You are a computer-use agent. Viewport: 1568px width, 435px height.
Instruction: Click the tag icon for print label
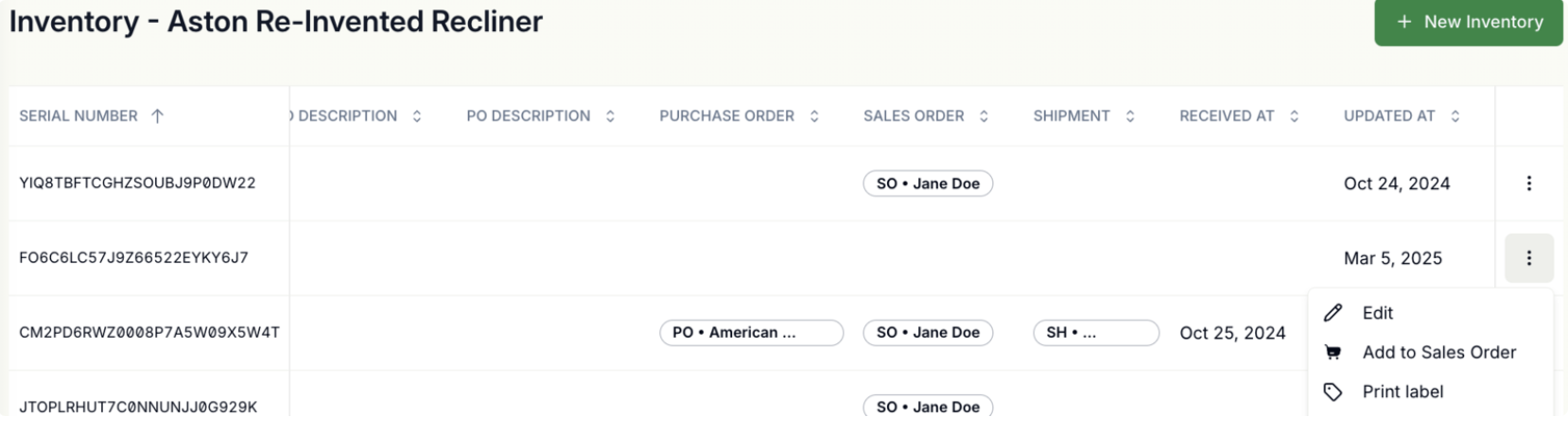[1333, 392]
